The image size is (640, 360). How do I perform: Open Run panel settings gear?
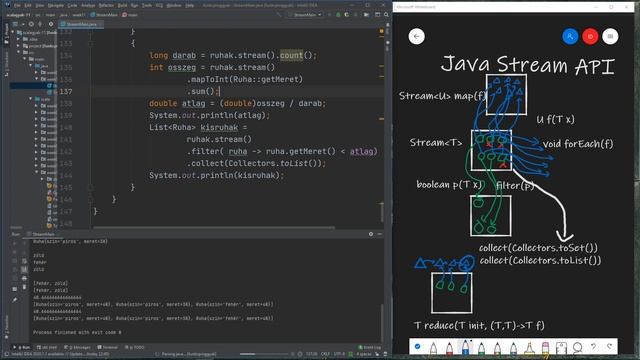click(x=371, y=234)
